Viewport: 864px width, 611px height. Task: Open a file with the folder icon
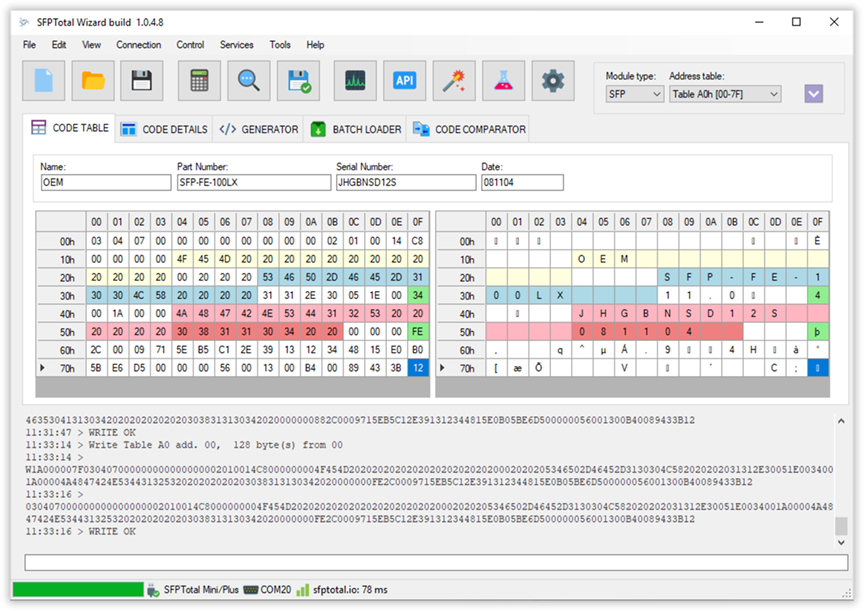pyautogui.click(x=93, y=81)
